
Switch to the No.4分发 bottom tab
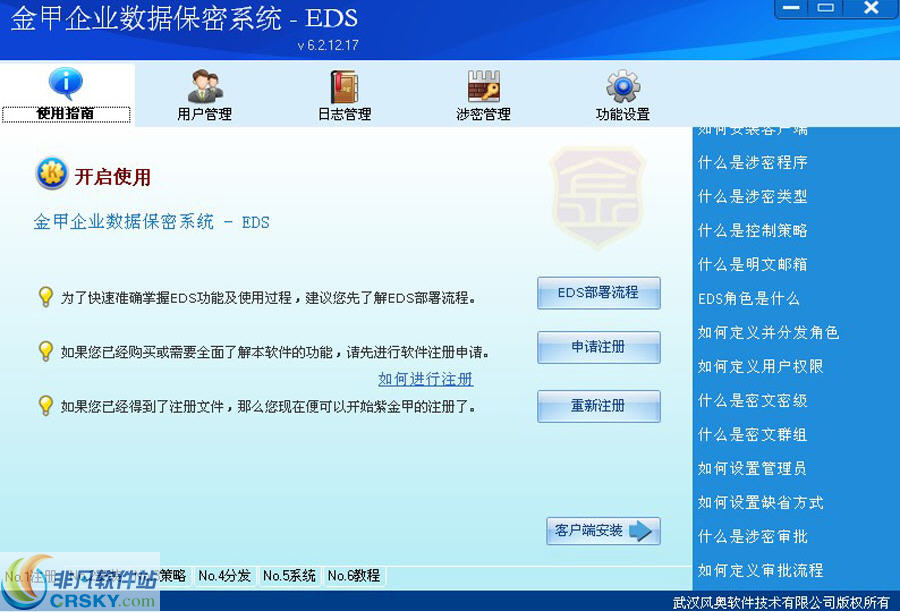pos(224,576)
